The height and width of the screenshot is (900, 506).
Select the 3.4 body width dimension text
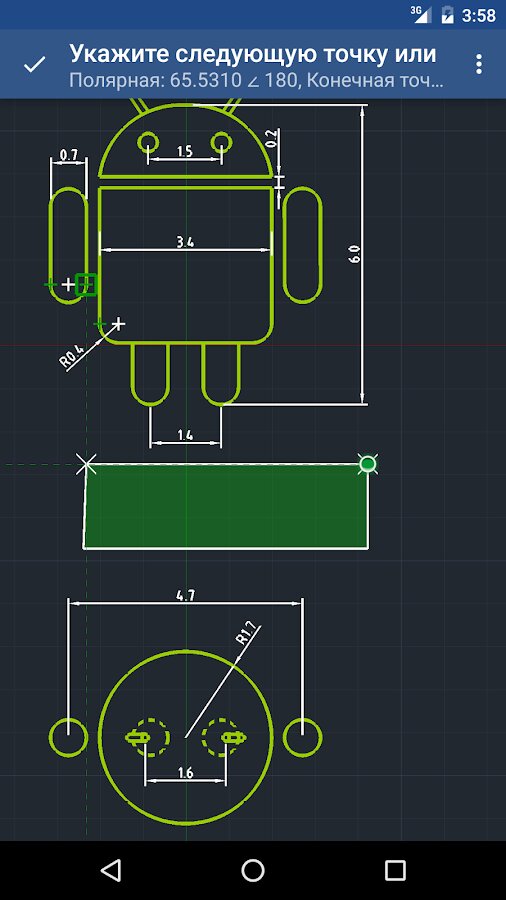coord(185,242)
